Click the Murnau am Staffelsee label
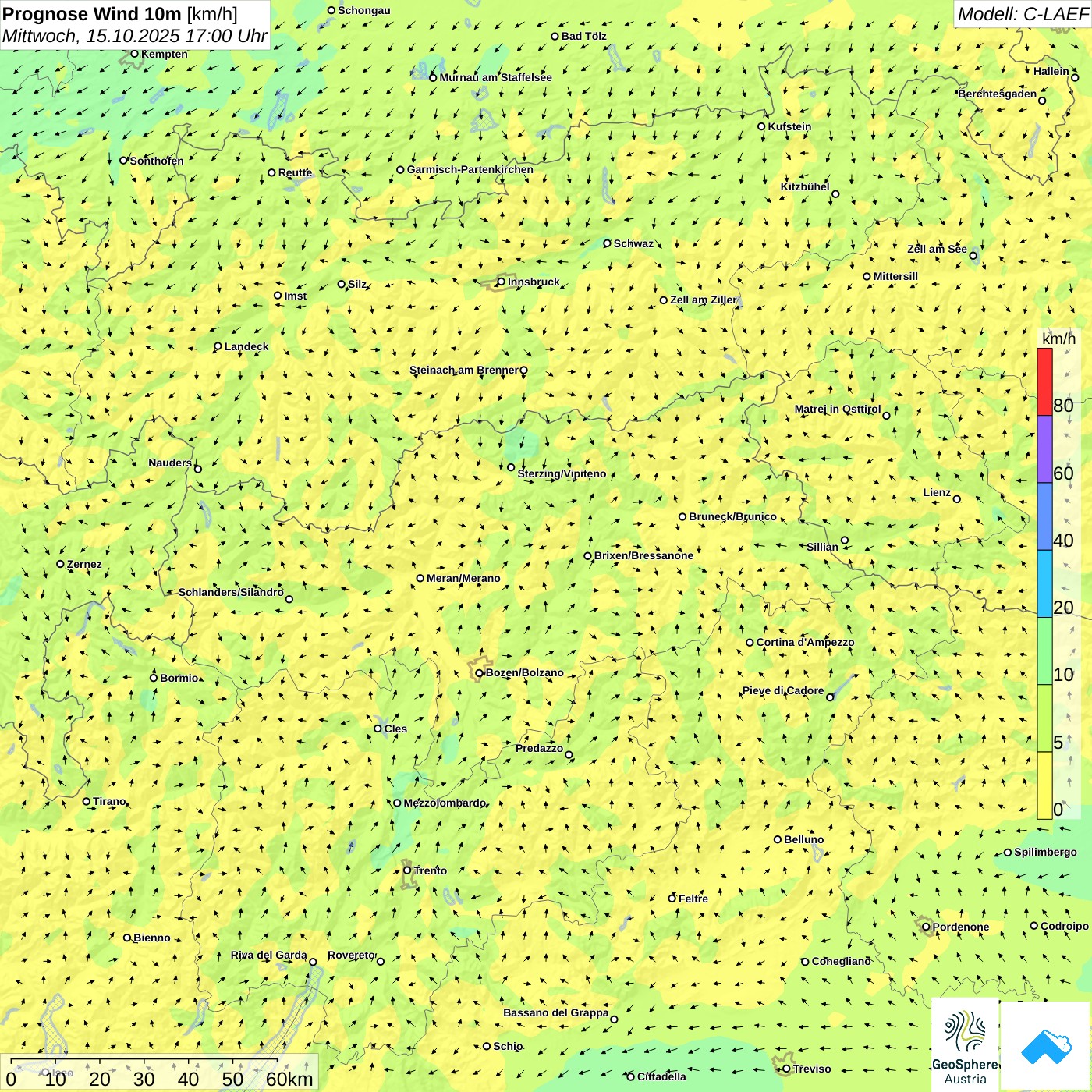 point(496,77)
